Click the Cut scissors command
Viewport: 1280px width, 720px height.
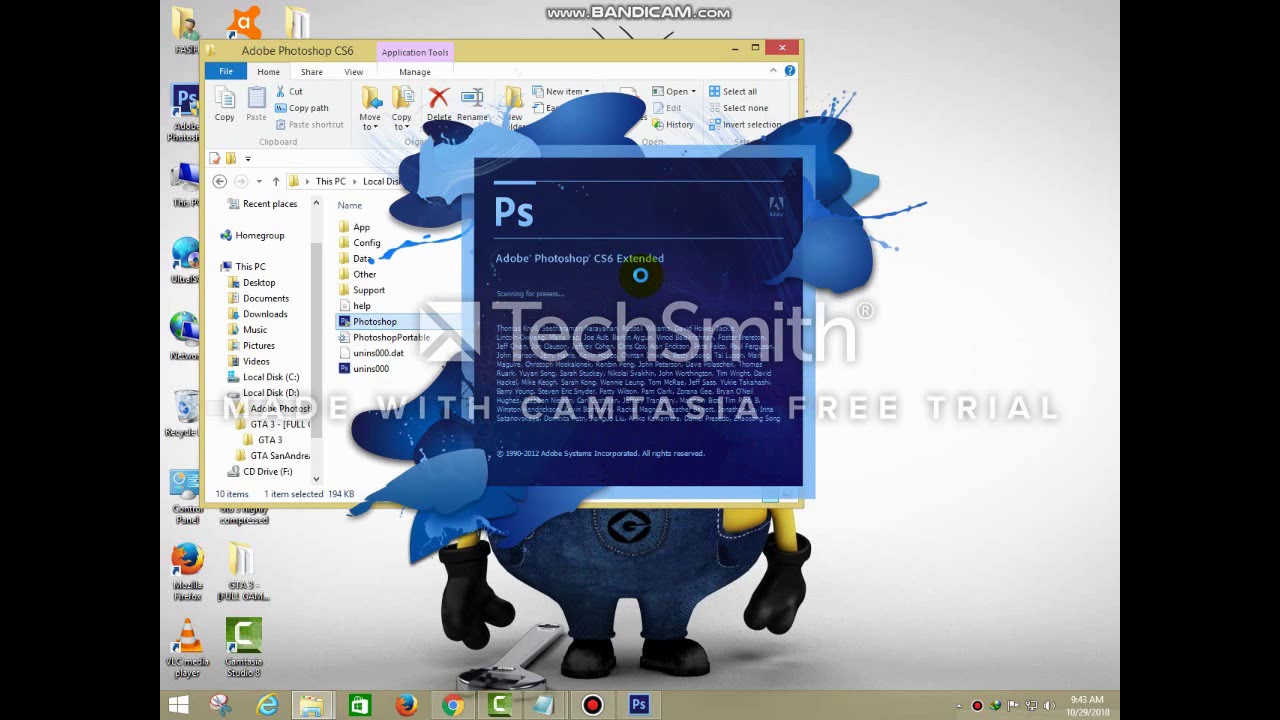(x=289, y=91)
